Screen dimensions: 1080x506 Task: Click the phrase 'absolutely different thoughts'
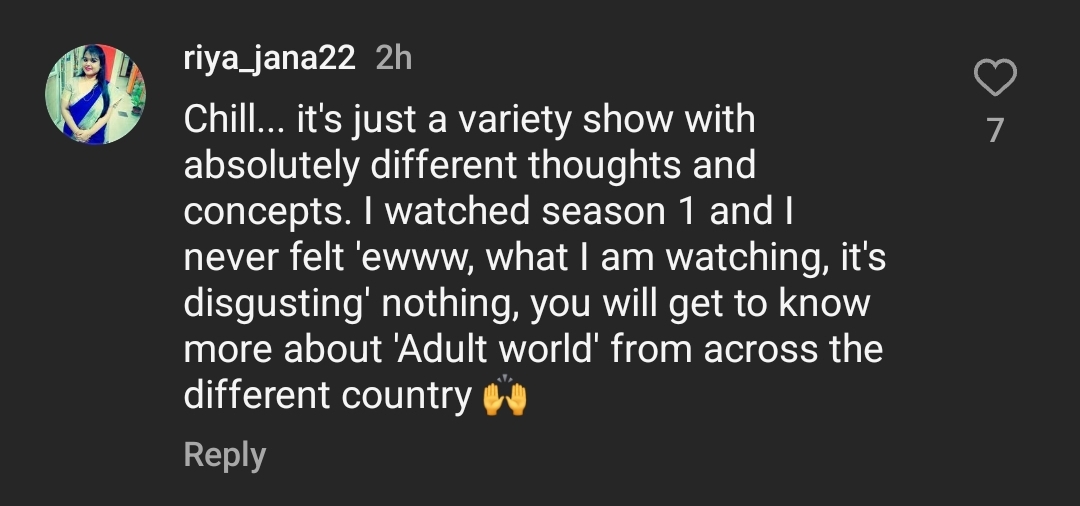point(402,166)
